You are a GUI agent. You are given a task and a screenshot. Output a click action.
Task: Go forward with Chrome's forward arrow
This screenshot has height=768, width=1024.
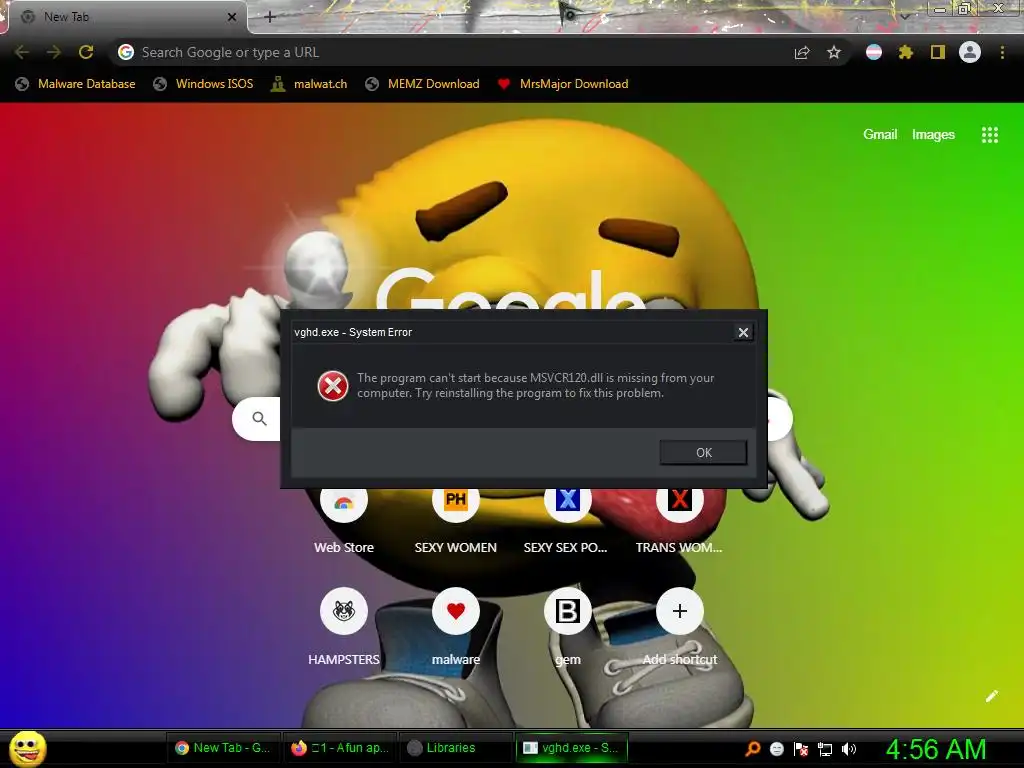(x=54, y=52)
